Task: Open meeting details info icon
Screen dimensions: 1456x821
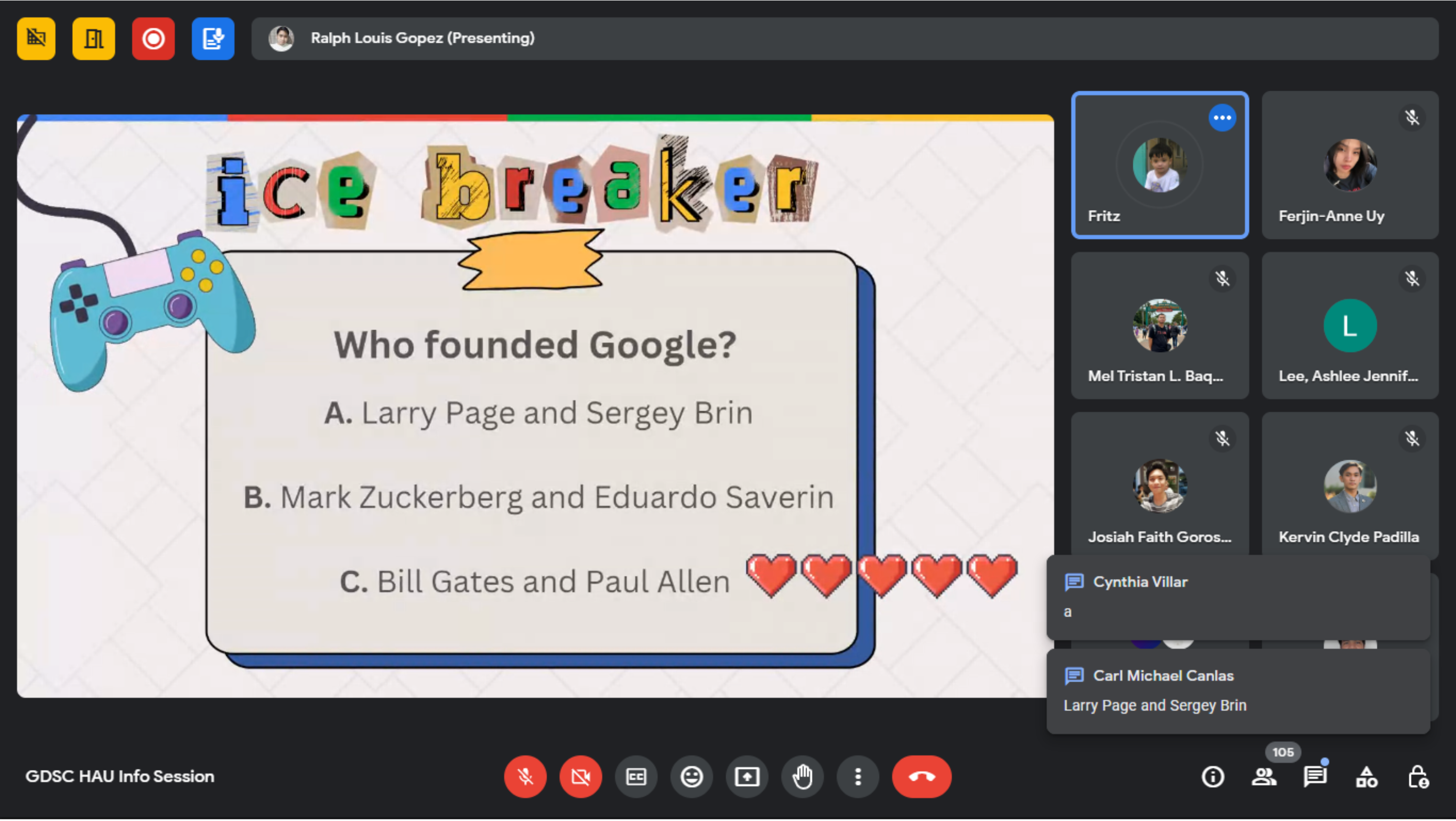Action: (x=1212, y=777)
